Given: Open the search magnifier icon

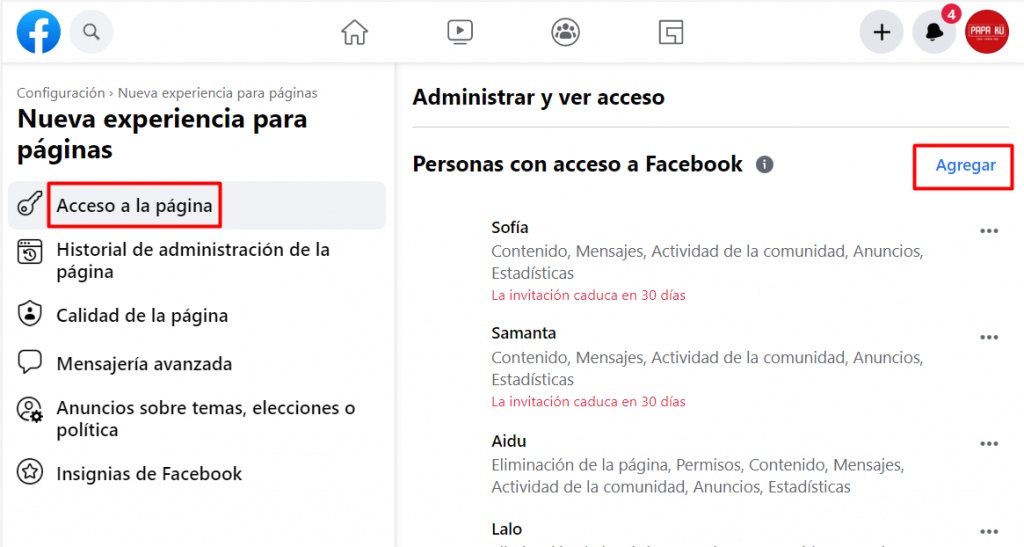Looking at the screenshot, I should point(91,32).
